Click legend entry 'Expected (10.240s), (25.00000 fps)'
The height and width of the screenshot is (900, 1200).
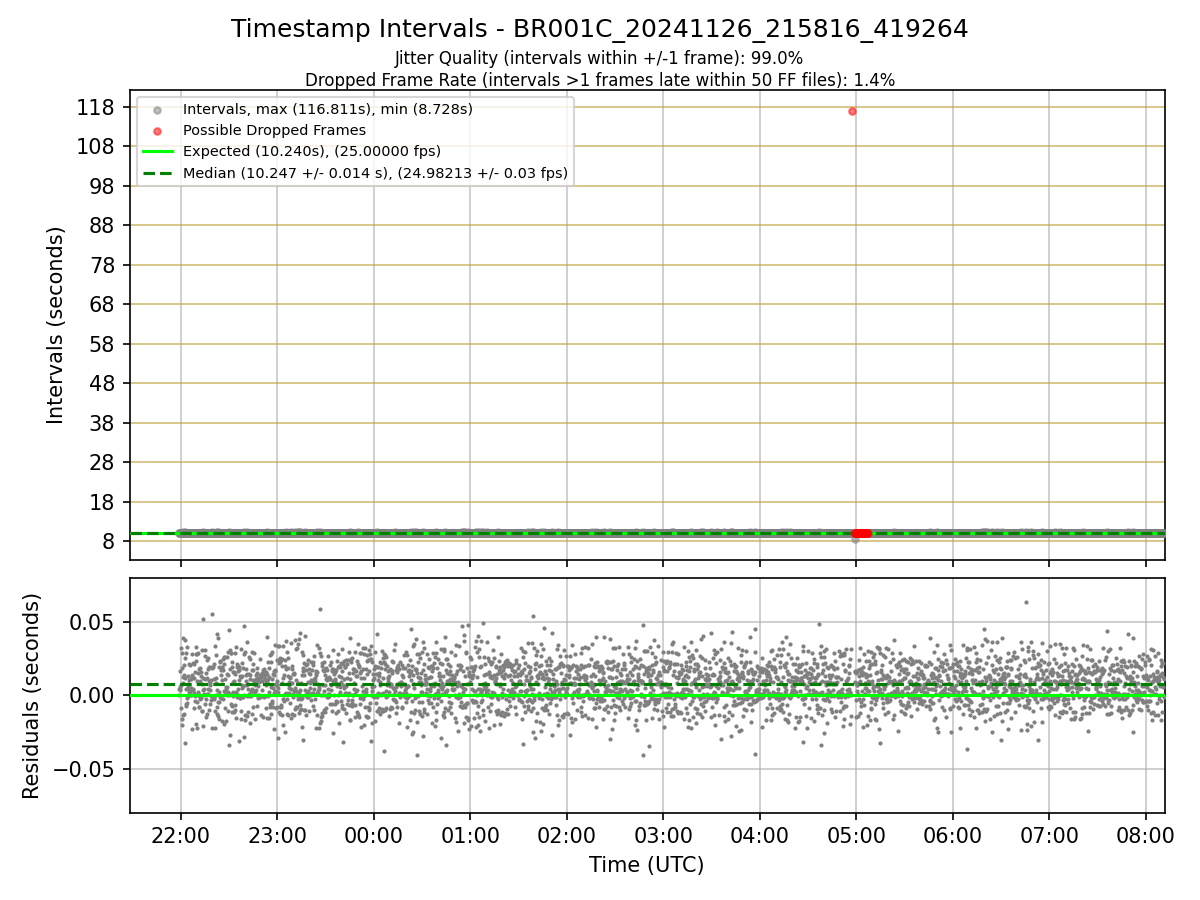pyautogui.click(x=311, y=151)
